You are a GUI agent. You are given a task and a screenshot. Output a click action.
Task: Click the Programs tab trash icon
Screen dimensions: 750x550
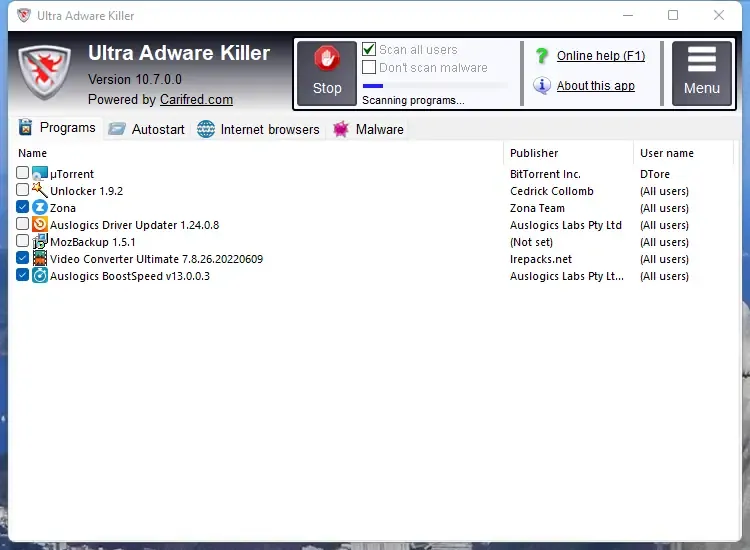click(25, 128)
